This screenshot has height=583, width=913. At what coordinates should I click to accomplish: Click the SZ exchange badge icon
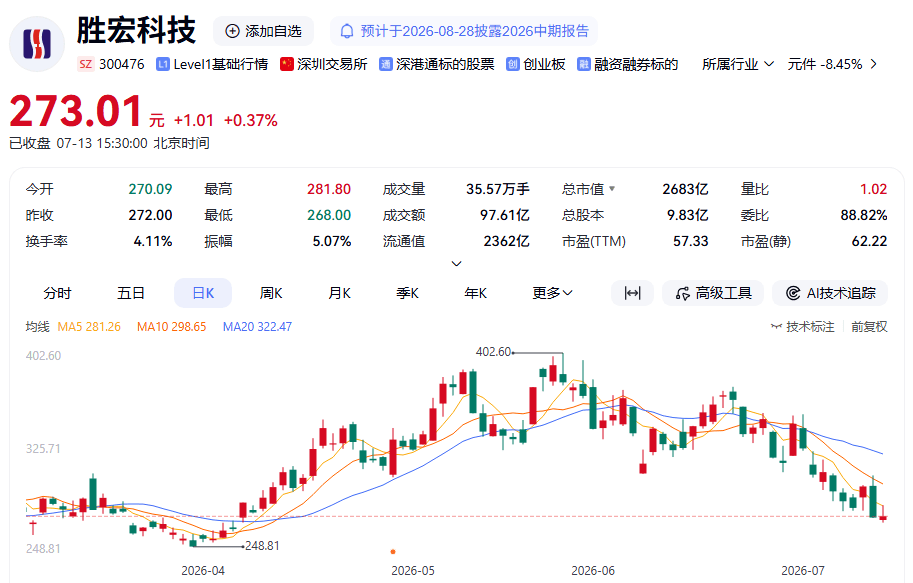coord(86,64)
